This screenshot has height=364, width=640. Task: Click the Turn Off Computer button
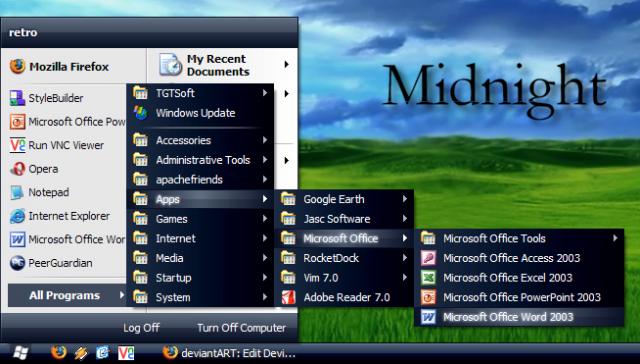pos(241,328)
